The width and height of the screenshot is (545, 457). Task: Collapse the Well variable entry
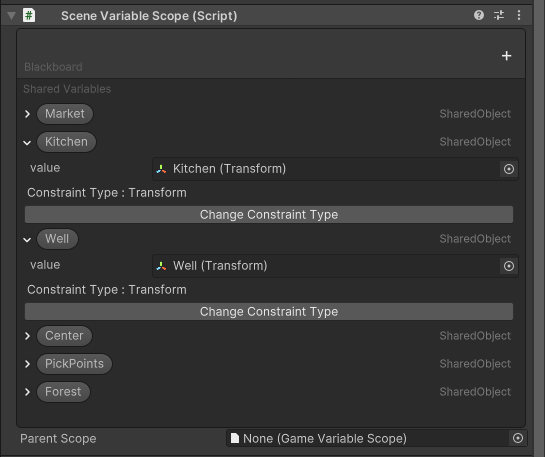coord(27,239)
